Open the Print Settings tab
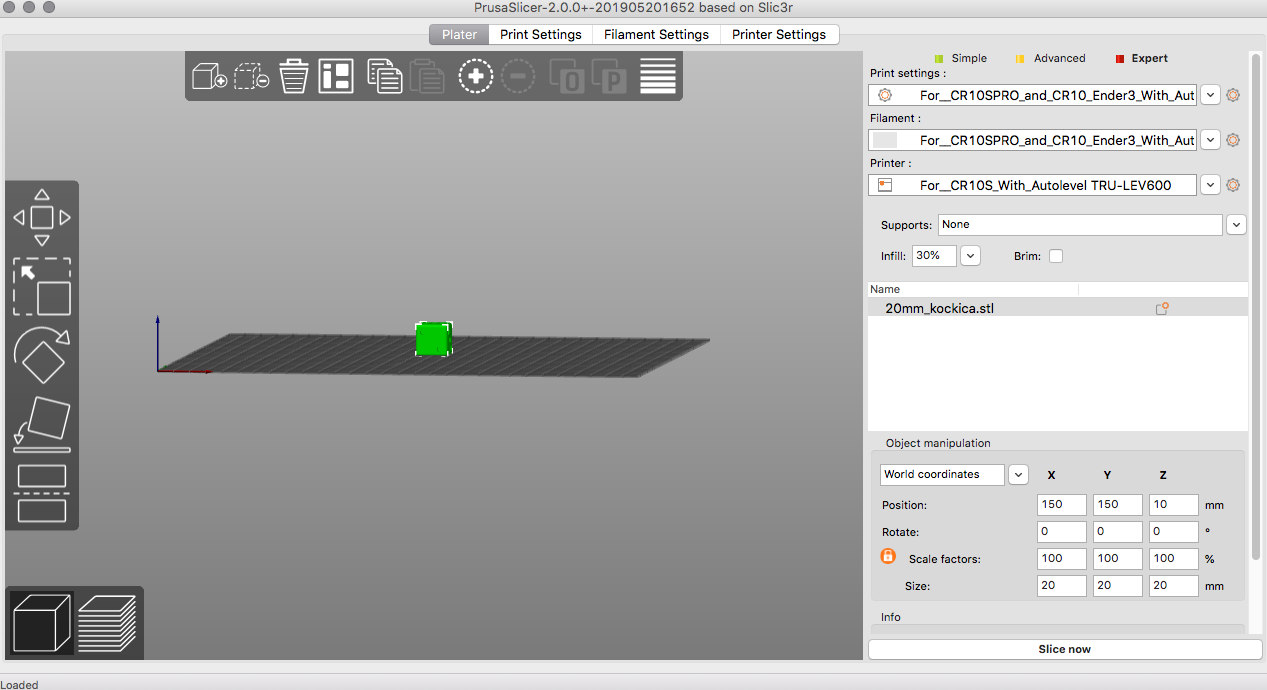 click(541, 34)
